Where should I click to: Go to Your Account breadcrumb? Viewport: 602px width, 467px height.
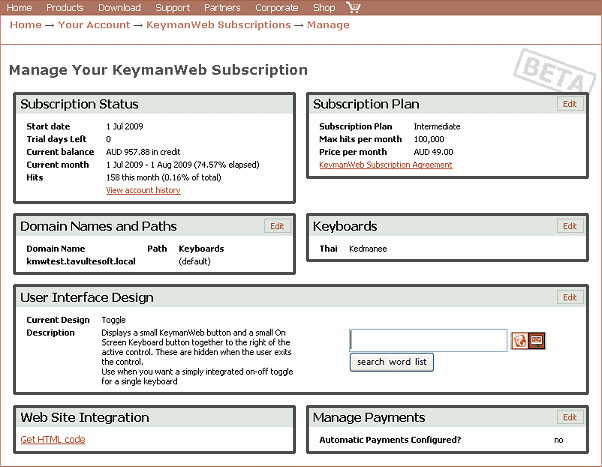tap(94, 25)
